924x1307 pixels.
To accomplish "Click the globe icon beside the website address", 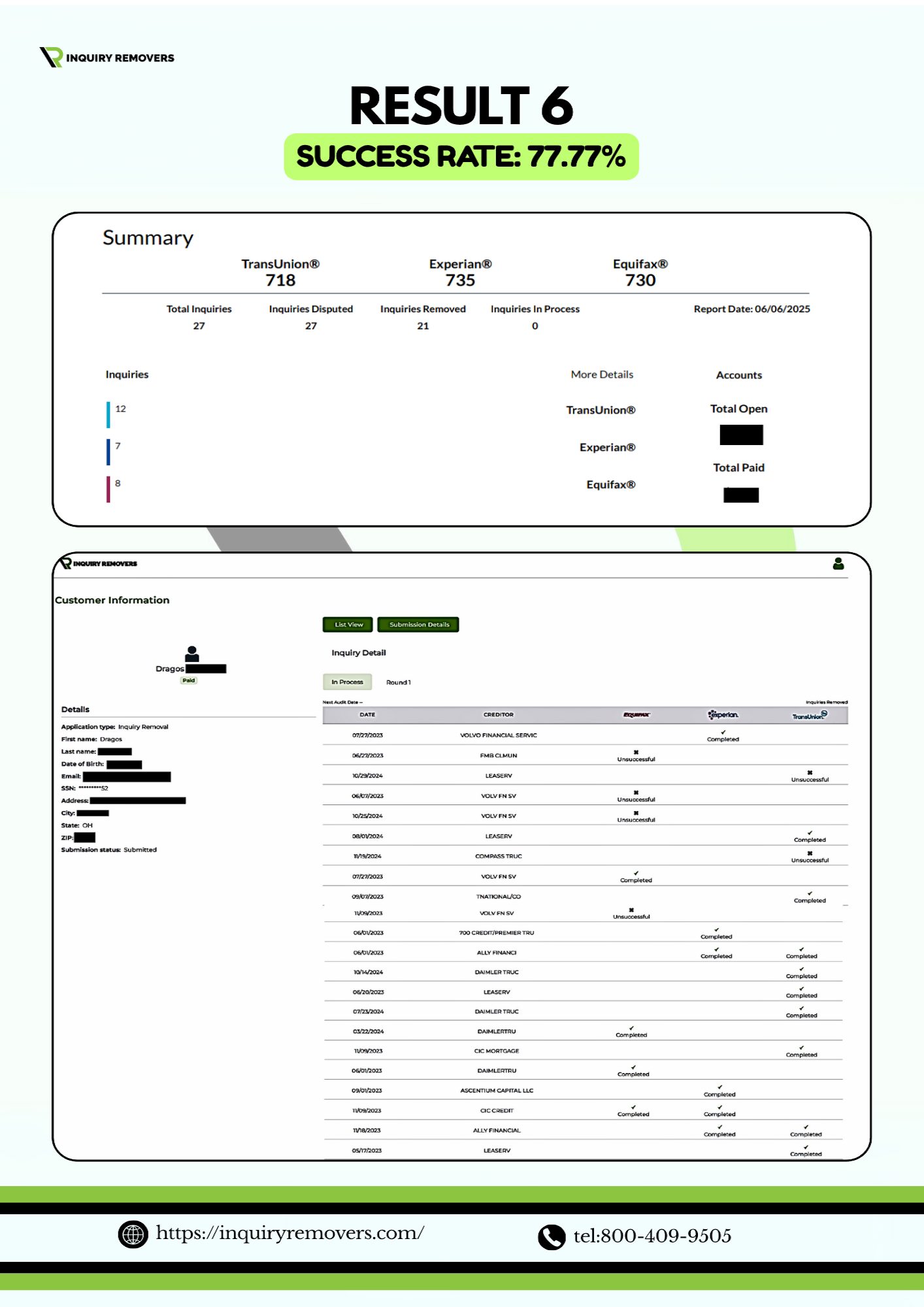I will click(133, 1234).
